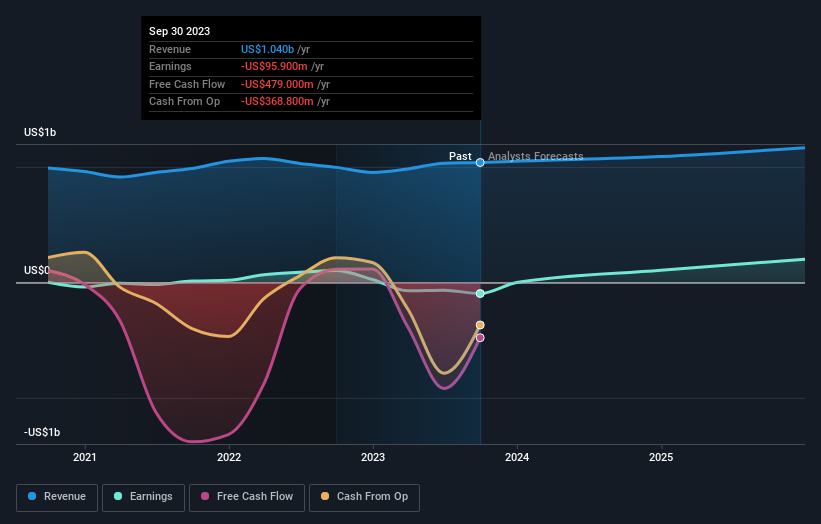The height and width of the screenshot is (524, 821).
Task: Click the -US$479.000m free cash flow value
Action: tap(278, 84)
